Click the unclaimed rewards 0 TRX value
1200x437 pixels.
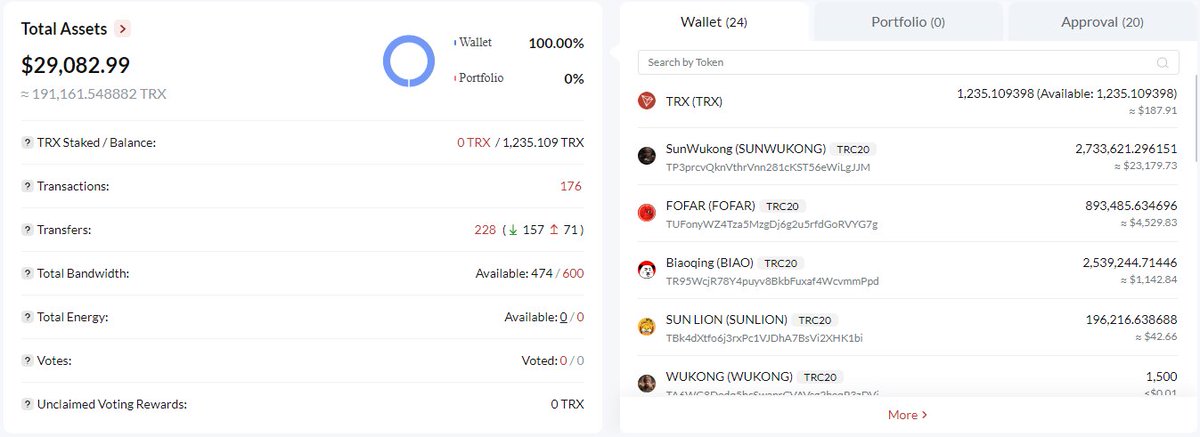567,404
